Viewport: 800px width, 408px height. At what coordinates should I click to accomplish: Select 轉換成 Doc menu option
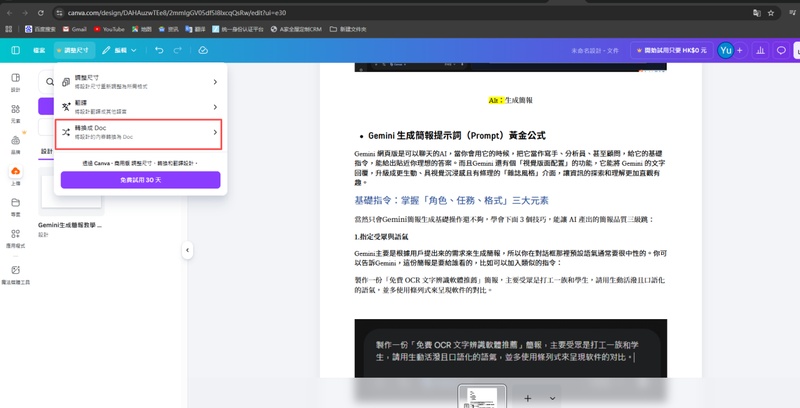point(138,132)
